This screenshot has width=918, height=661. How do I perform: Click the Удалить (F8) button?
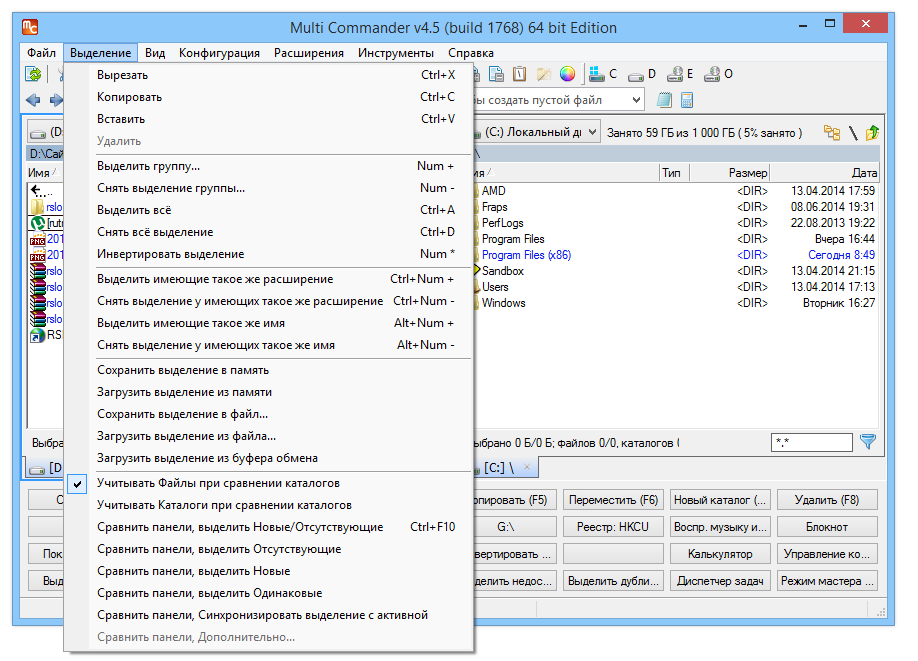coord(827,500)
